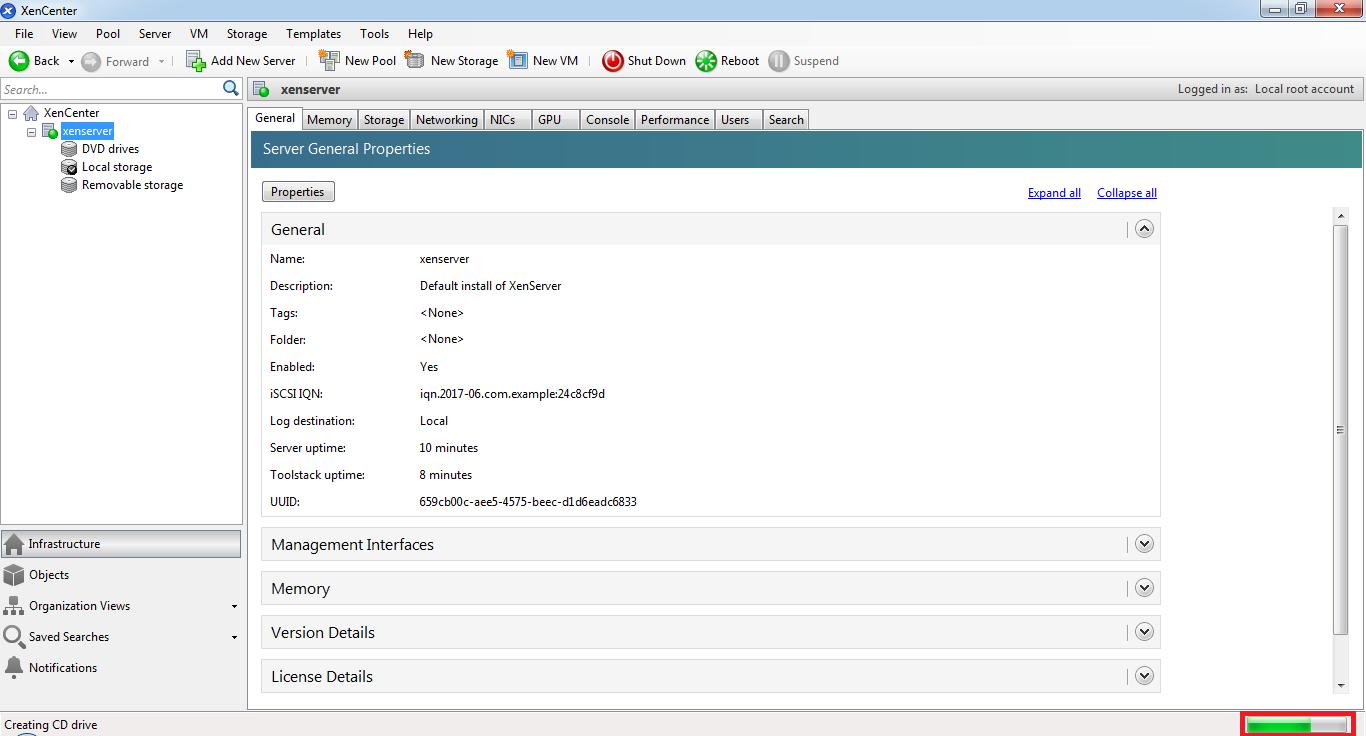Open the Saved Searches magnifier icon
Screen dimensions: 1366x736
coord(14,637)
